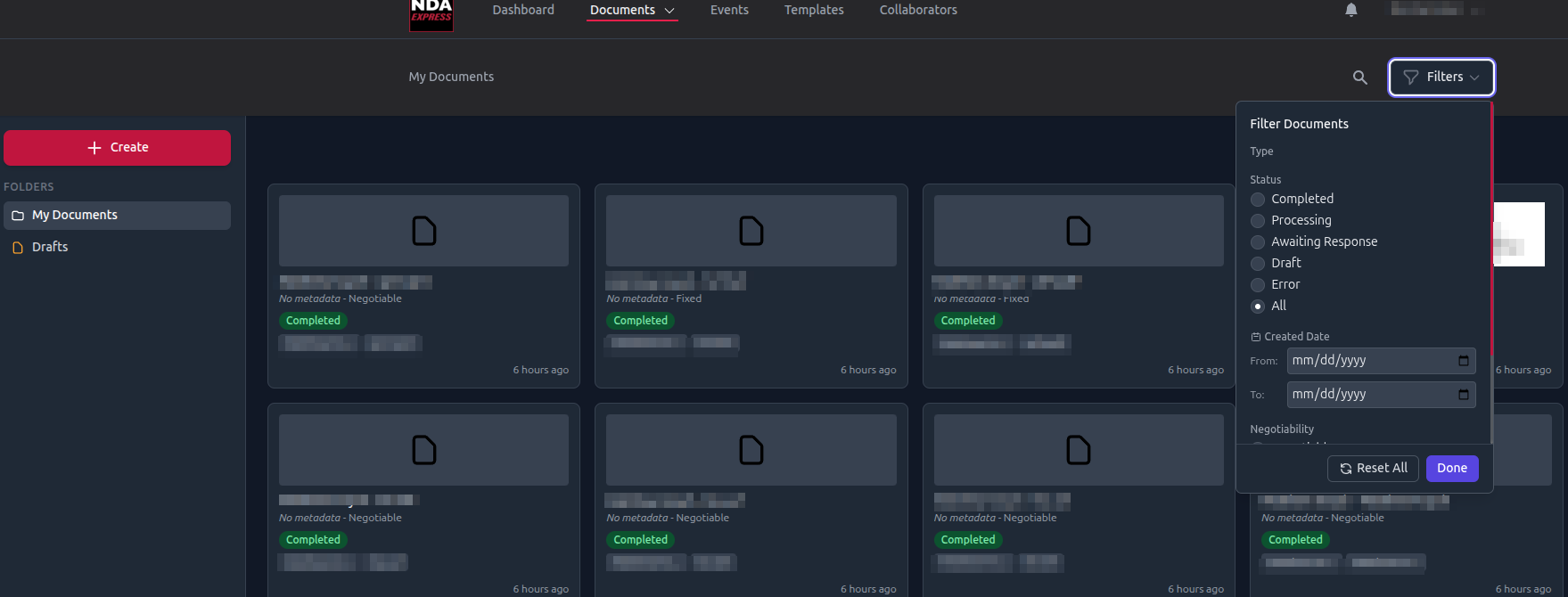
Task: Select the Draft status filter
Action: tap(1258, 264)
